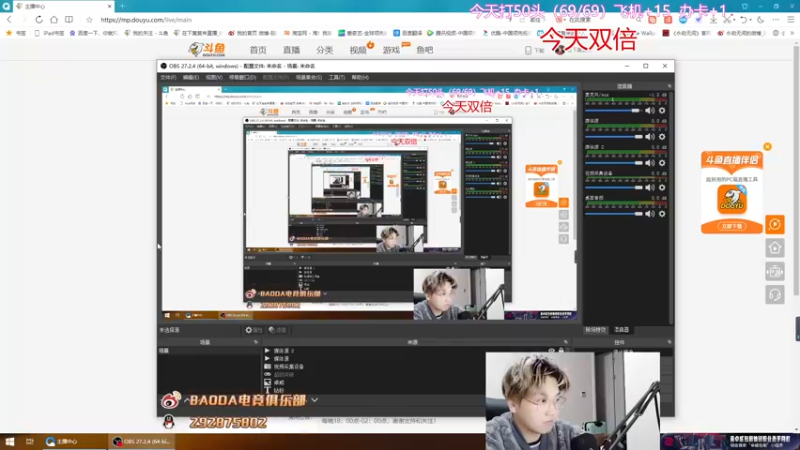Viewport: 800px width, 450px height.
Task: Click the 属性 gear button
Action: point(254,330)
